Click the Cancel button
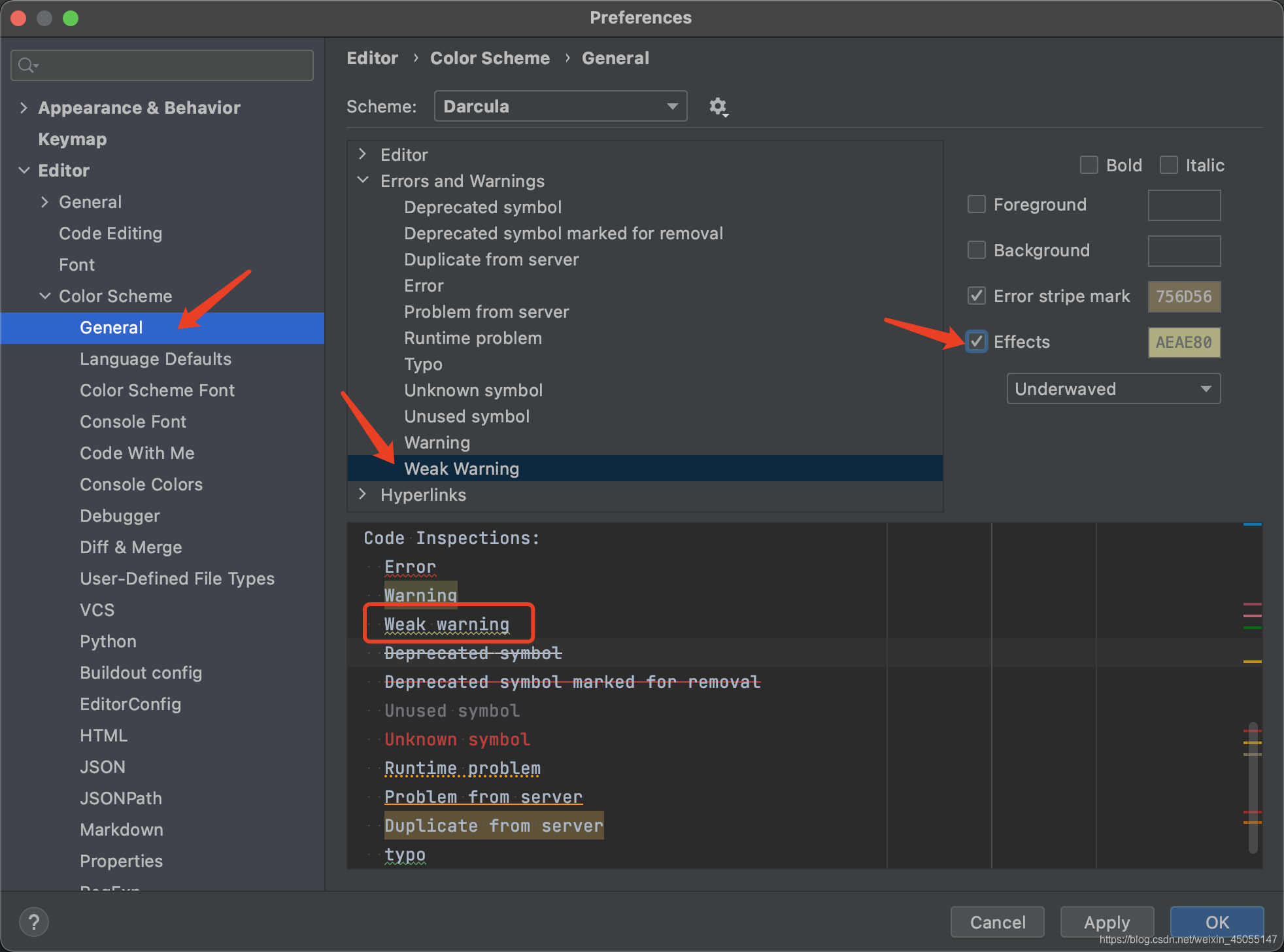 point(997,922)
